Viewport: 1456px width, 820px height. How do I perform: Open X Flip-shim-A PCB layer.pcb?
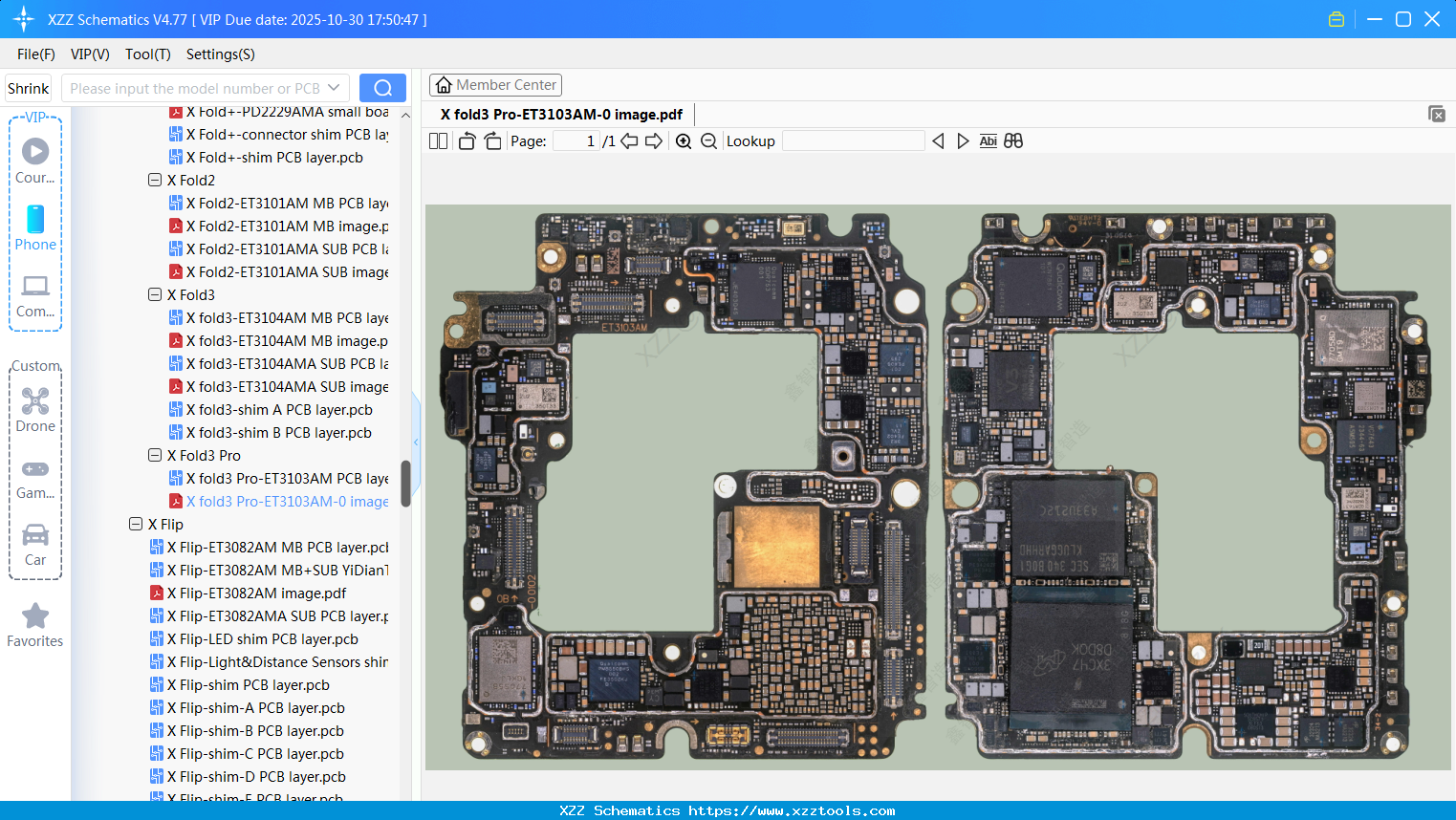pyautogui.click(x=248, y=707)
